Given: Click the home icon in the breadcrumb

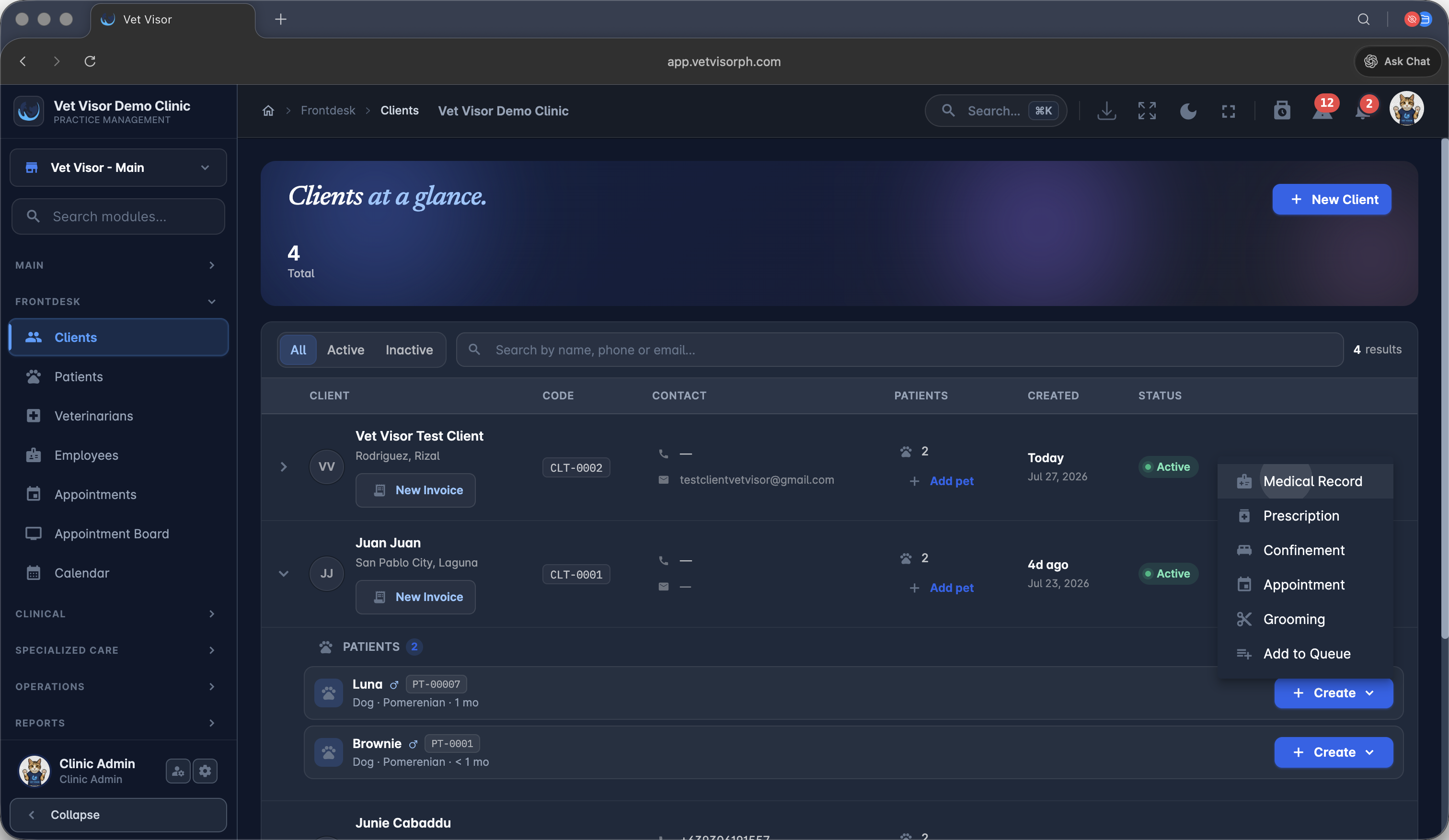Looking at the screenshot, I should click(x=268, y=110).
